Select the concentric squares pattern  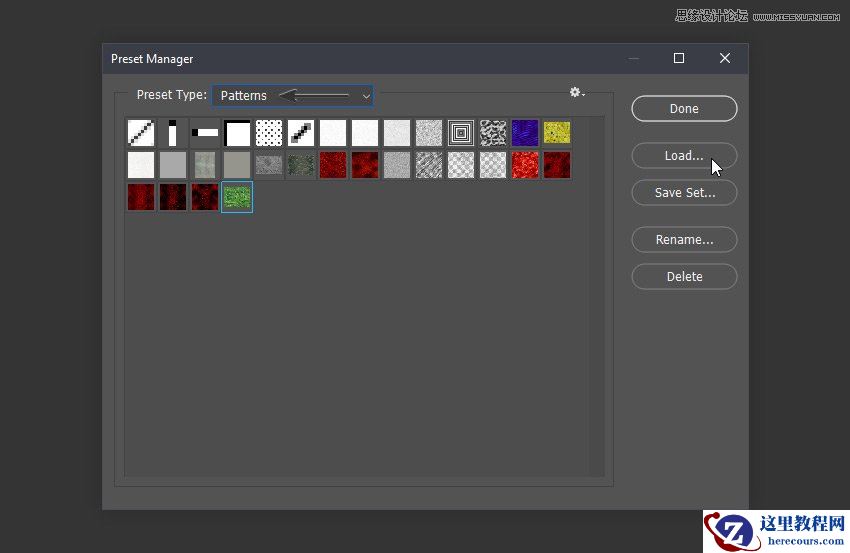click(x=461, y=133)
